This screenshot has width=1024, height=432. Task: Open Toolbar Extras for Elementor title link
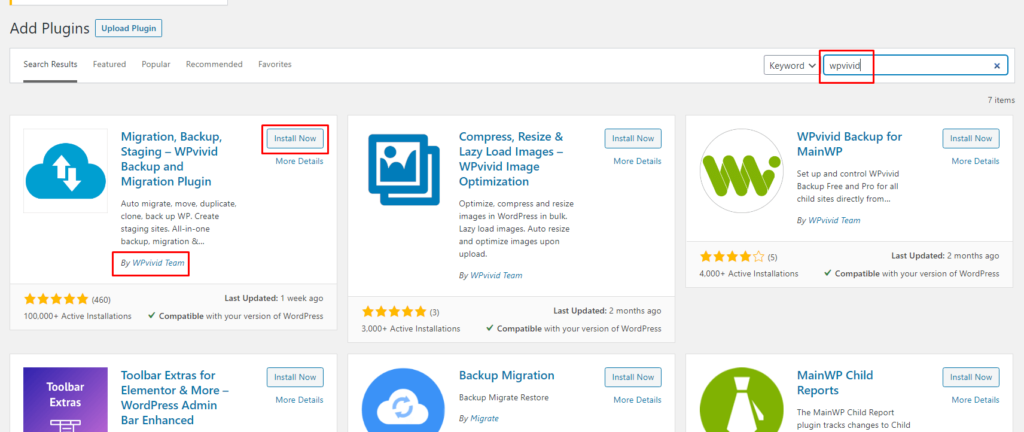point(174,398)
